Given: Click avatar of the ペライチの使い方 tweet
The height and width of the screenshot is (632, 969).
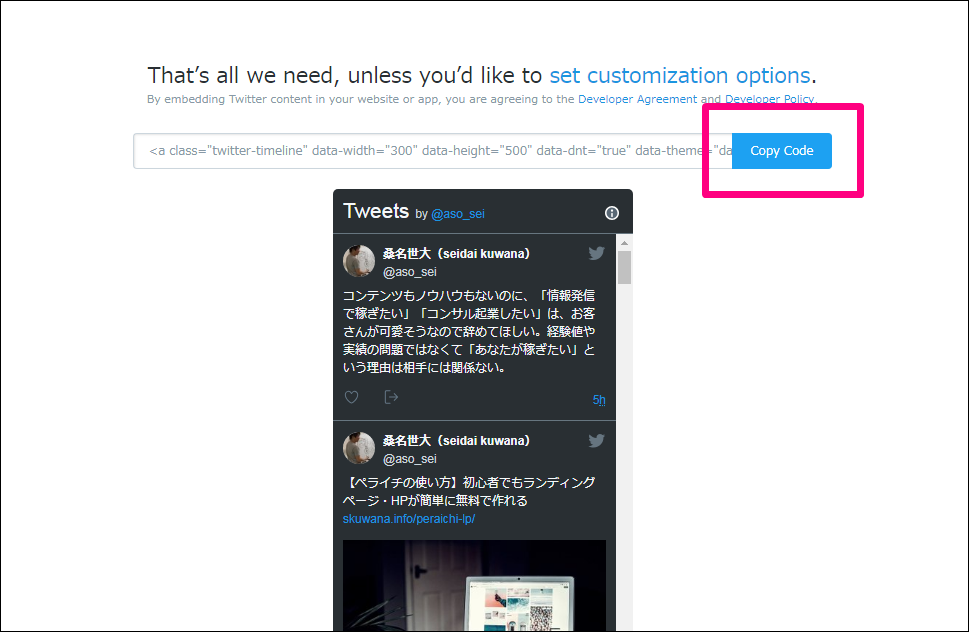Looking at the screenshot, I should (x=358, y=448).
